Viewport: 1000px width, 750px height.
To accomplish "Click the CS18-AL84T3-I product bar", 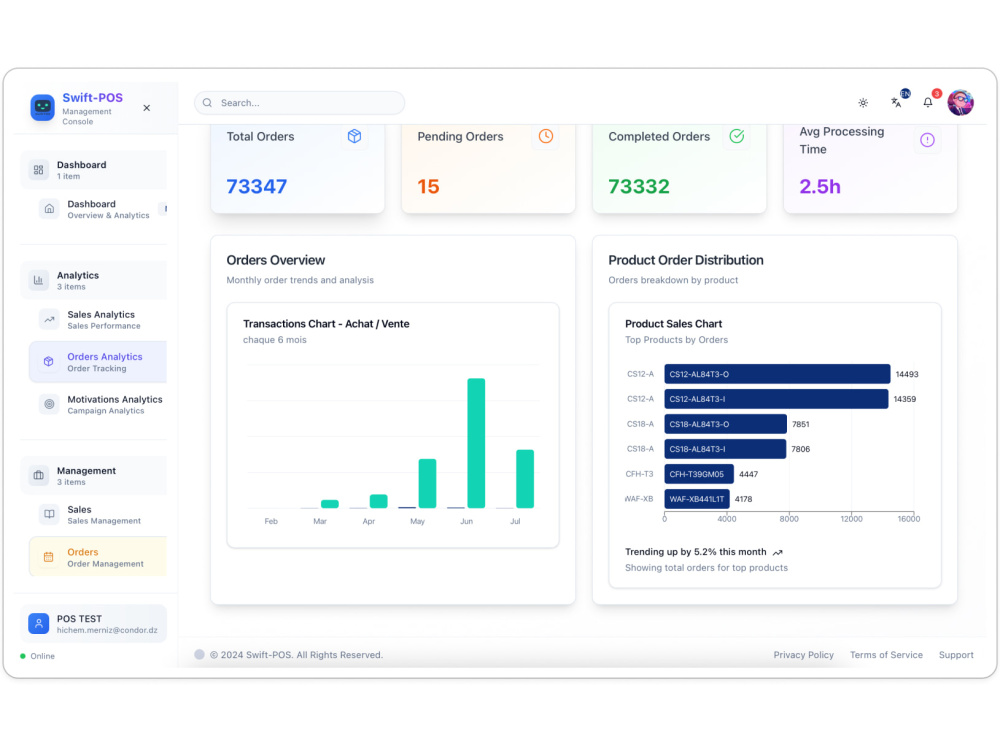I will [725, 449].
